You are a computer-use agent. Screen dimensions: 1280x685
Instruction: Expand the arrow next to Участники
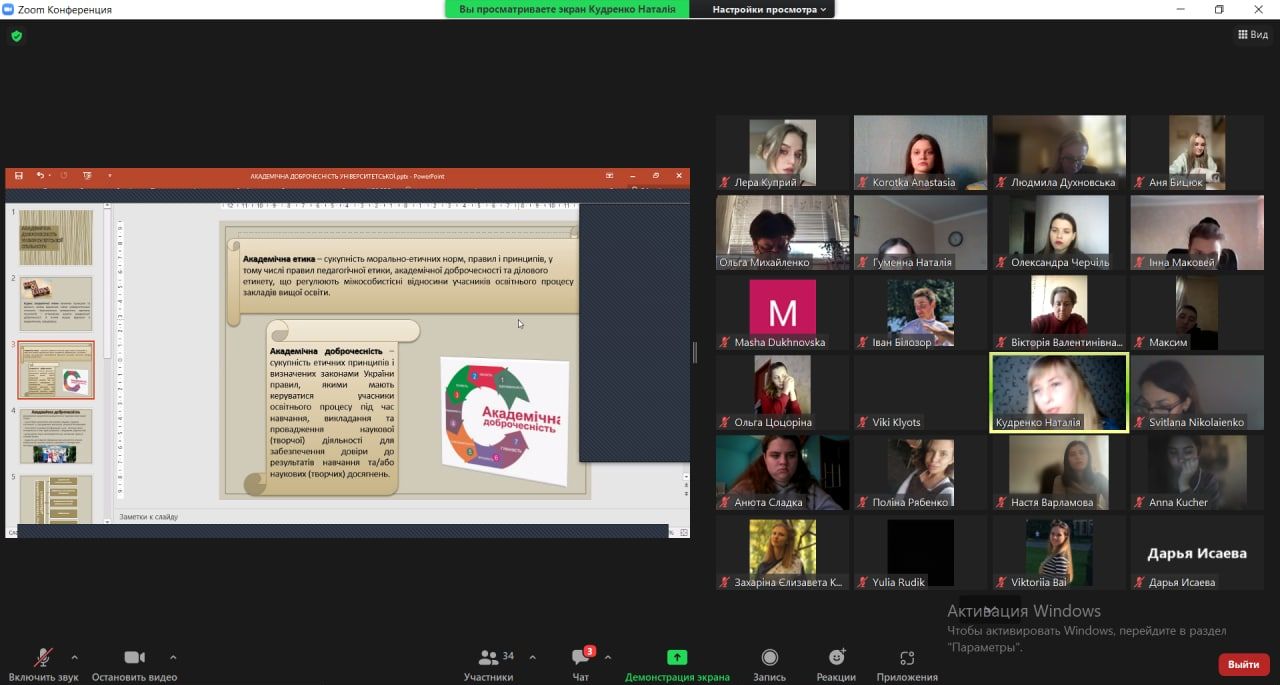[532, 657]
